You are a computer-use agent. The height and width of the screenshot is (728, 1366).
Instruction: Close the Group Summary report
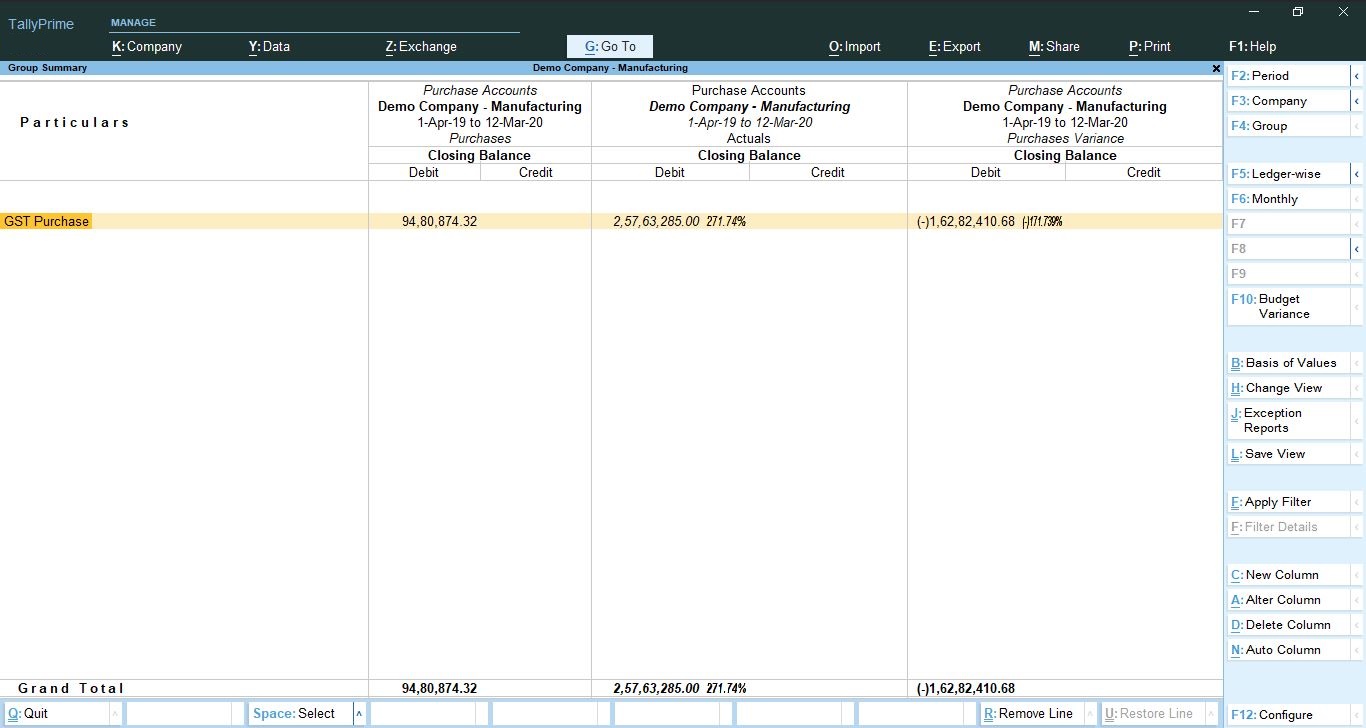pyautogui.click(x=1215, y=68)
